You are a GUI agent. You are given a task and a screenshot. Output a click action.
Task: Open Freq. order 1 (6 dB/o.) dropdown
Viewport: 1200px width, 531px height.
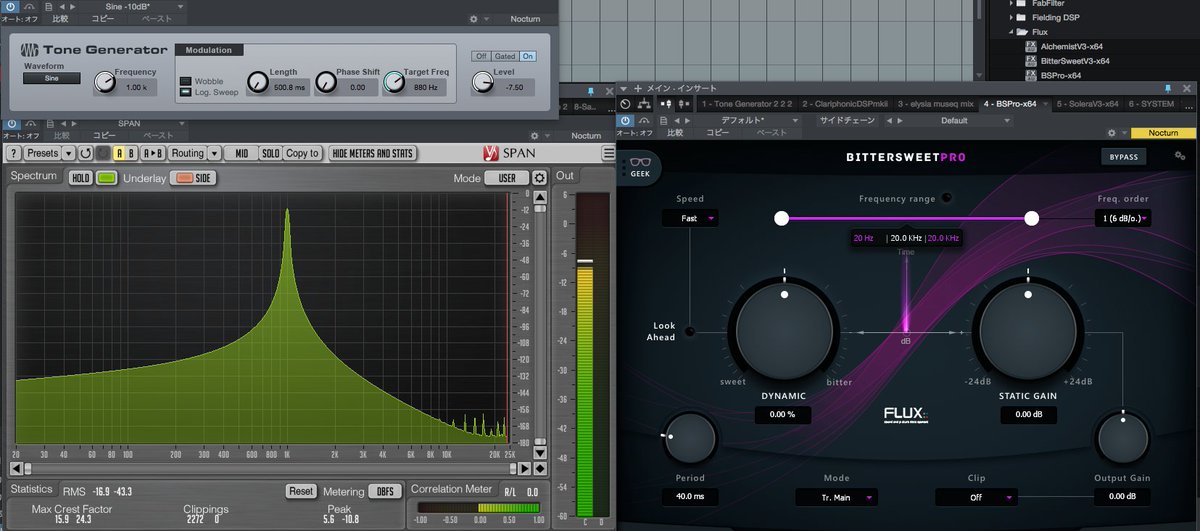[1122, 218]
